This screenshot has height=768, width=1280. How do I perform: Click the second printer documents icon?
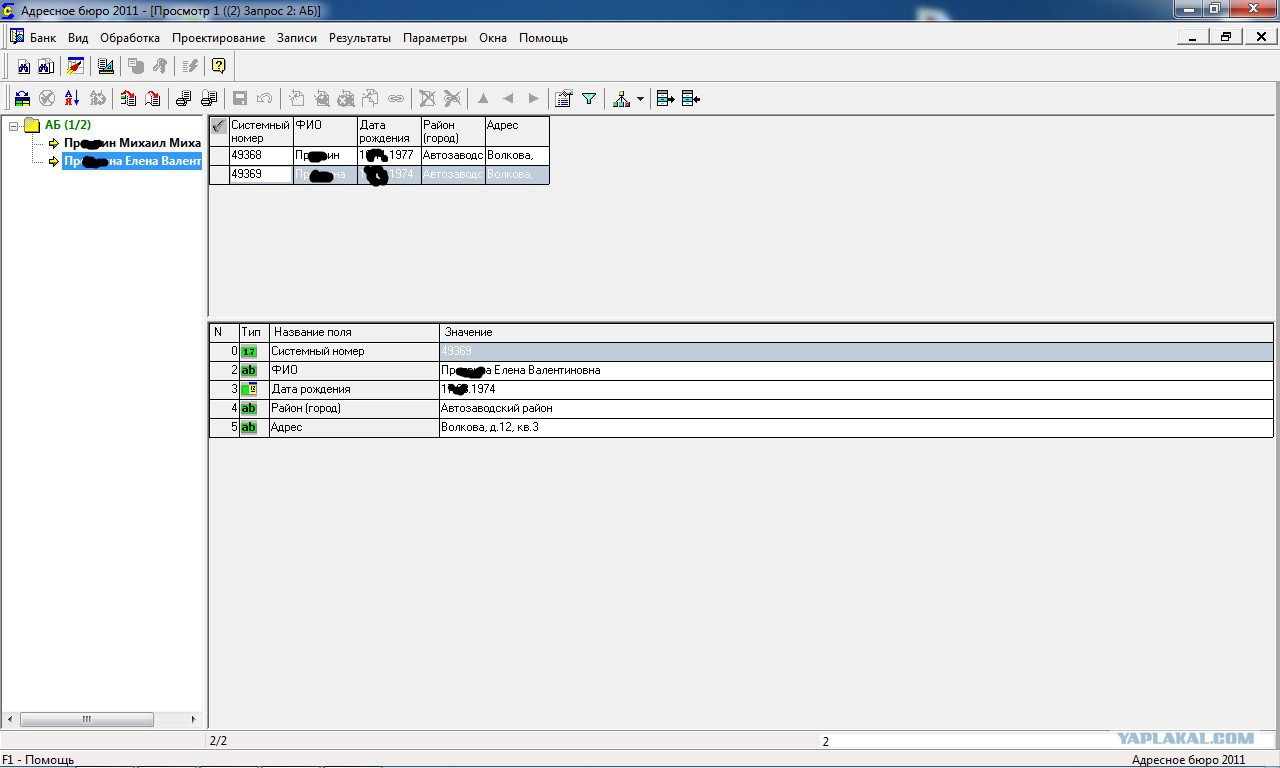coord(209,98)
